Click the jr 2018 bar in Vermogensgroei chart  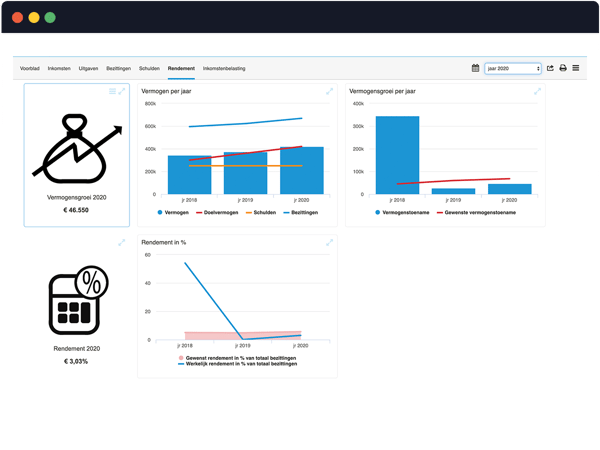click(x=397, y=155)
